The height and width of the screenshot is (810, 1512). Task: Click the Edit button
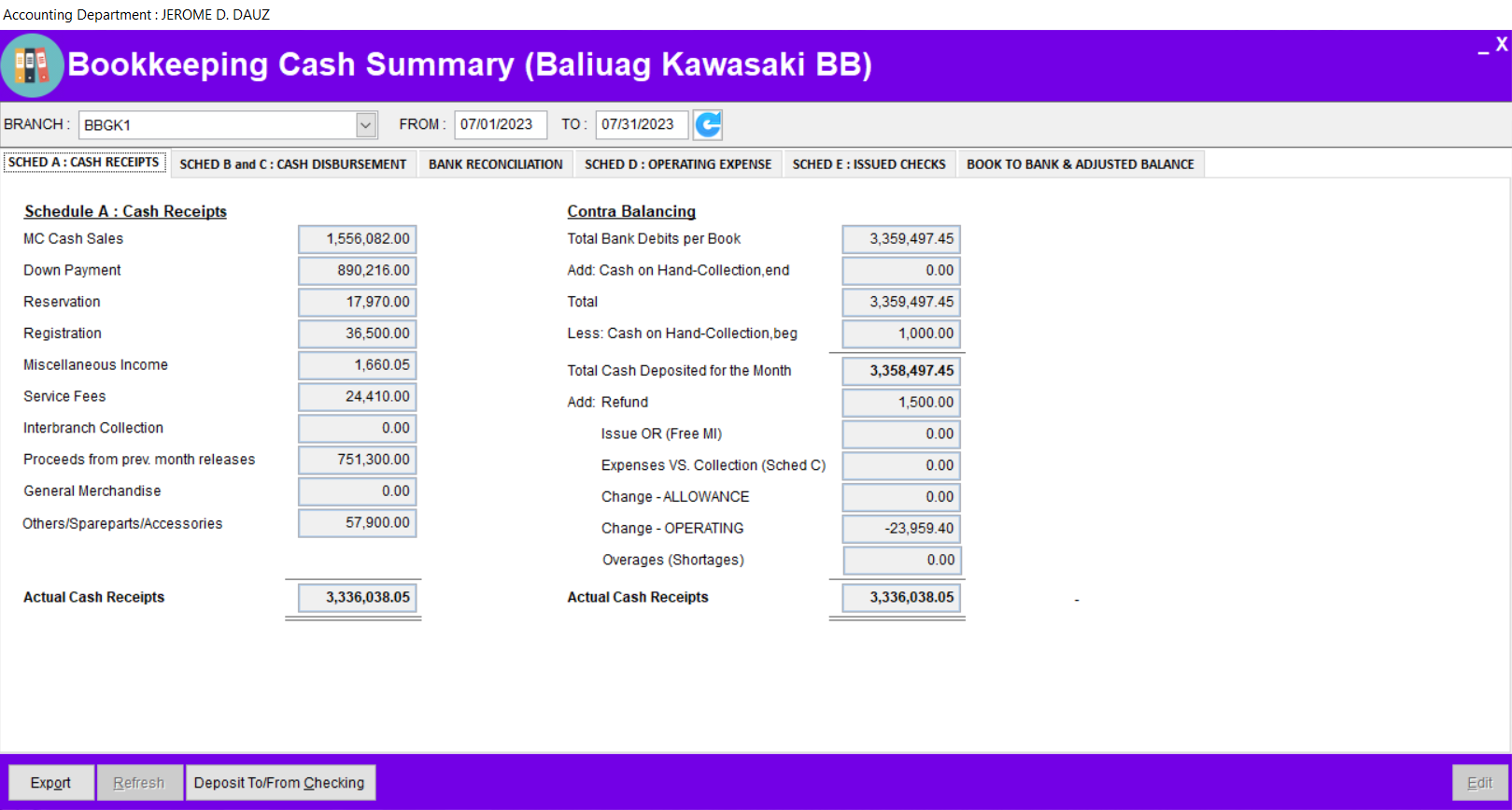pyautogui.click(x=1479, y=783)
